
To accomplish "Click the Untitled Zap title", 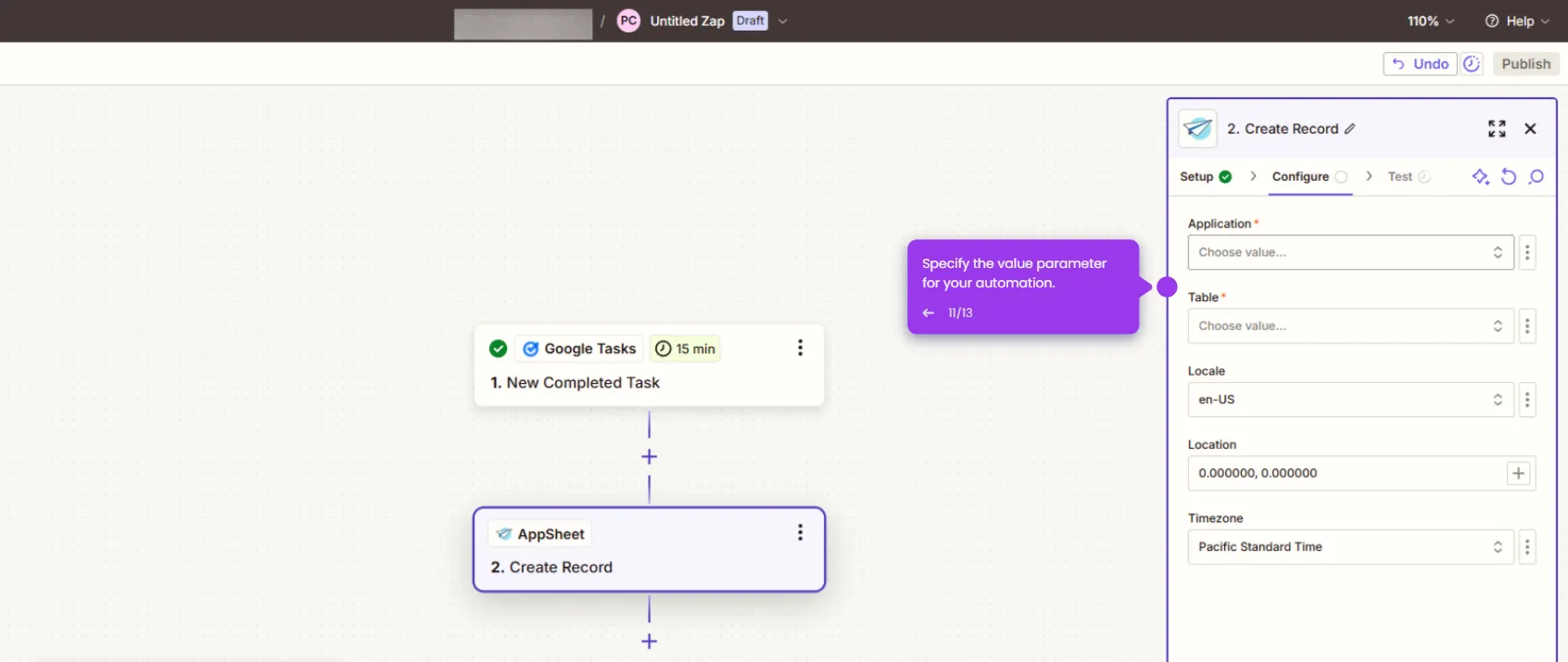I will (x=687, y=20).
